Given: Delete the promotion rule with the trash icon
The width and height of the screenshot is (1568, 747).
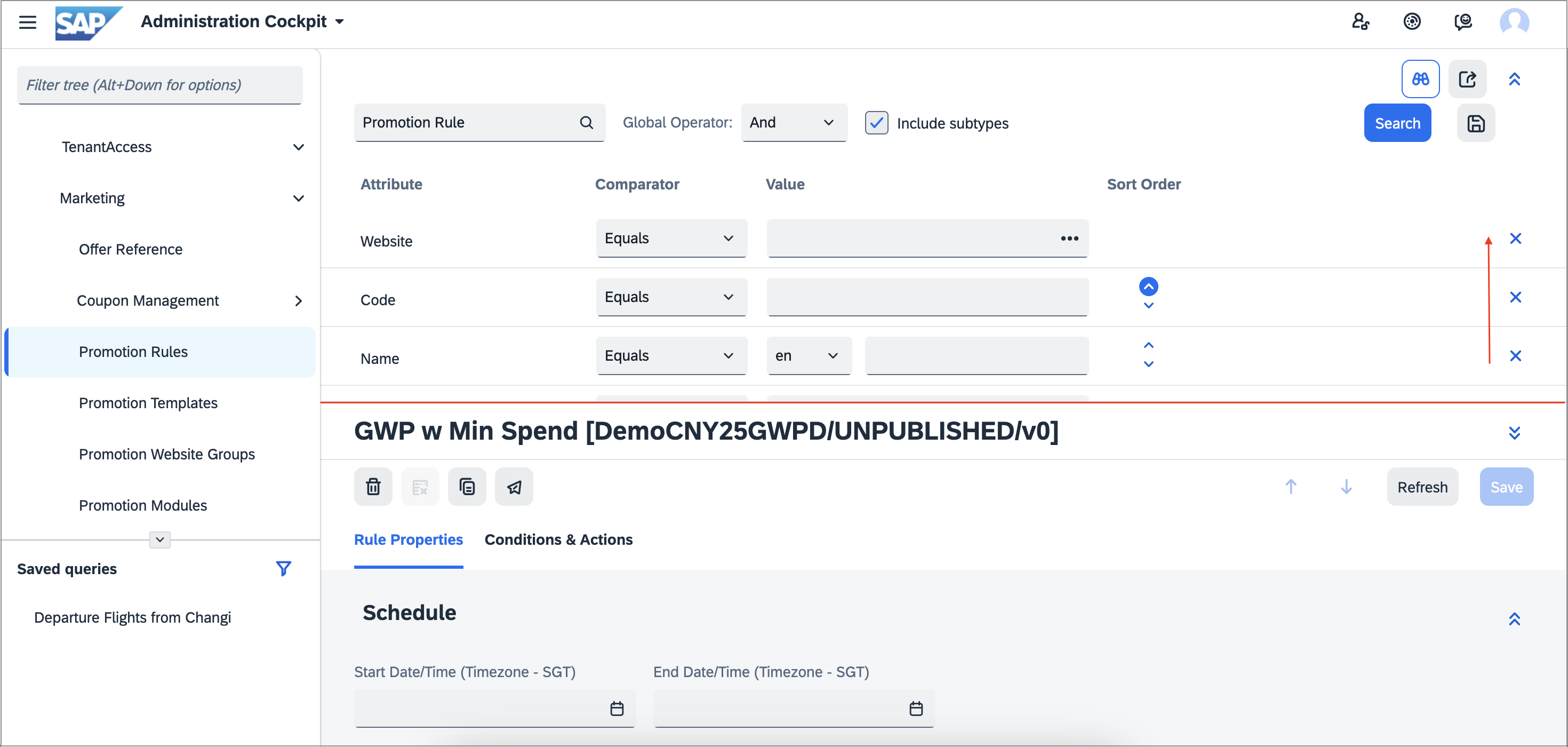Looking at the screenshot, I should pos(373,487).
